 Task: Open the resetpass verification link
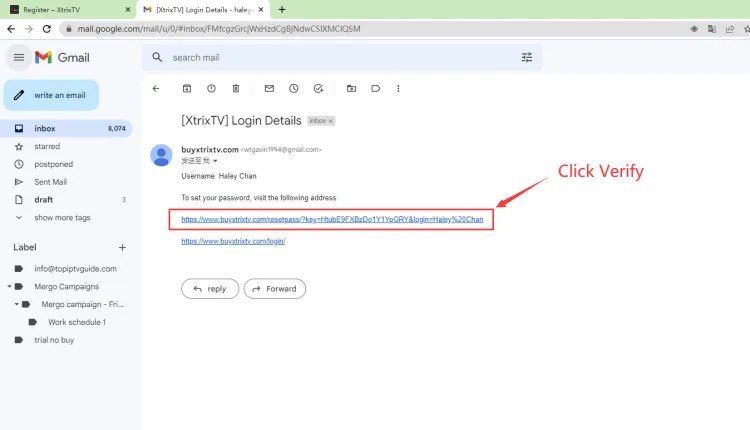pos(332,220)
